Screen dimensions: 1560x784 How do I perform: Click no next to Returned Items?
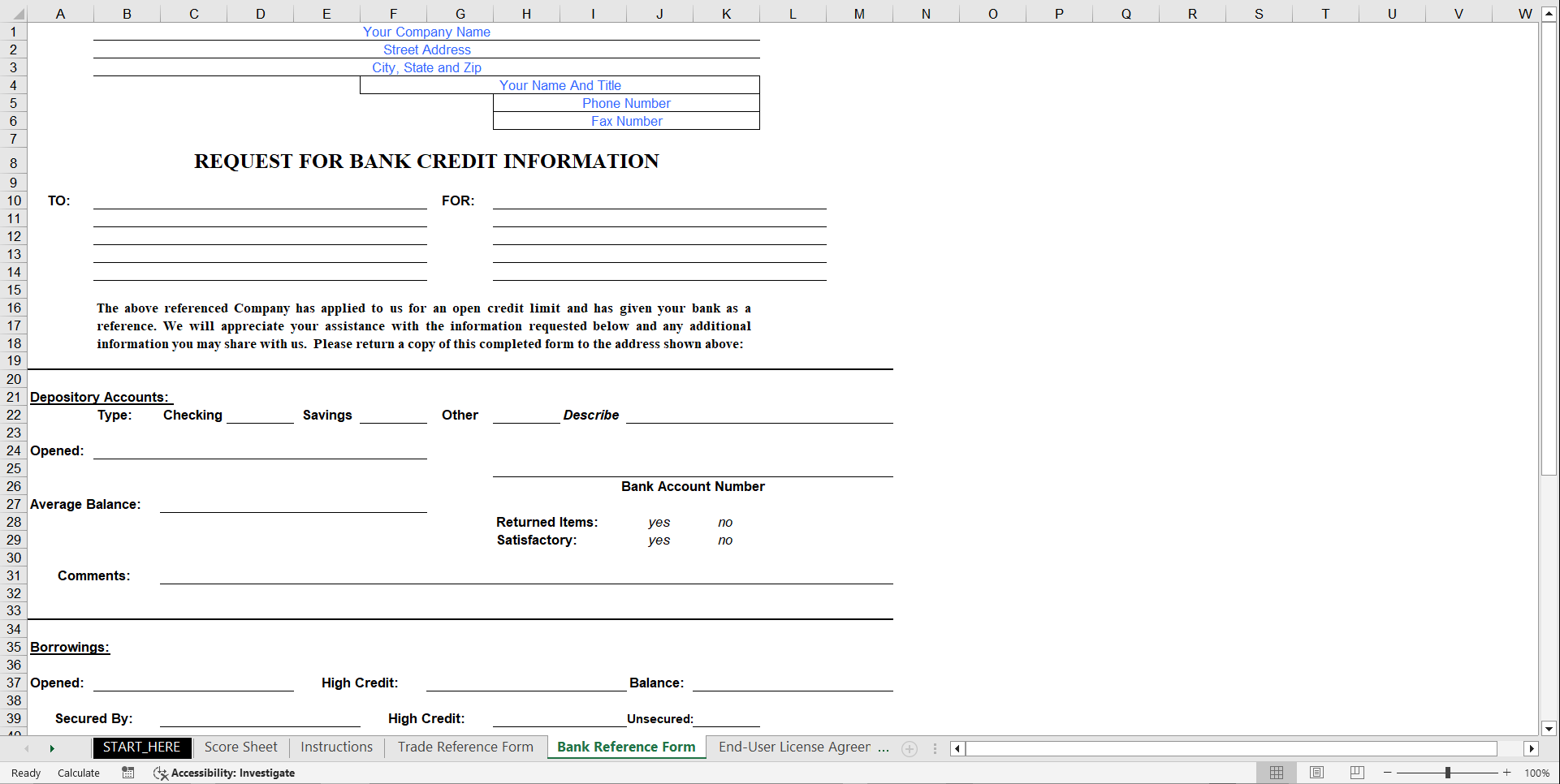(x=725, y=522)
